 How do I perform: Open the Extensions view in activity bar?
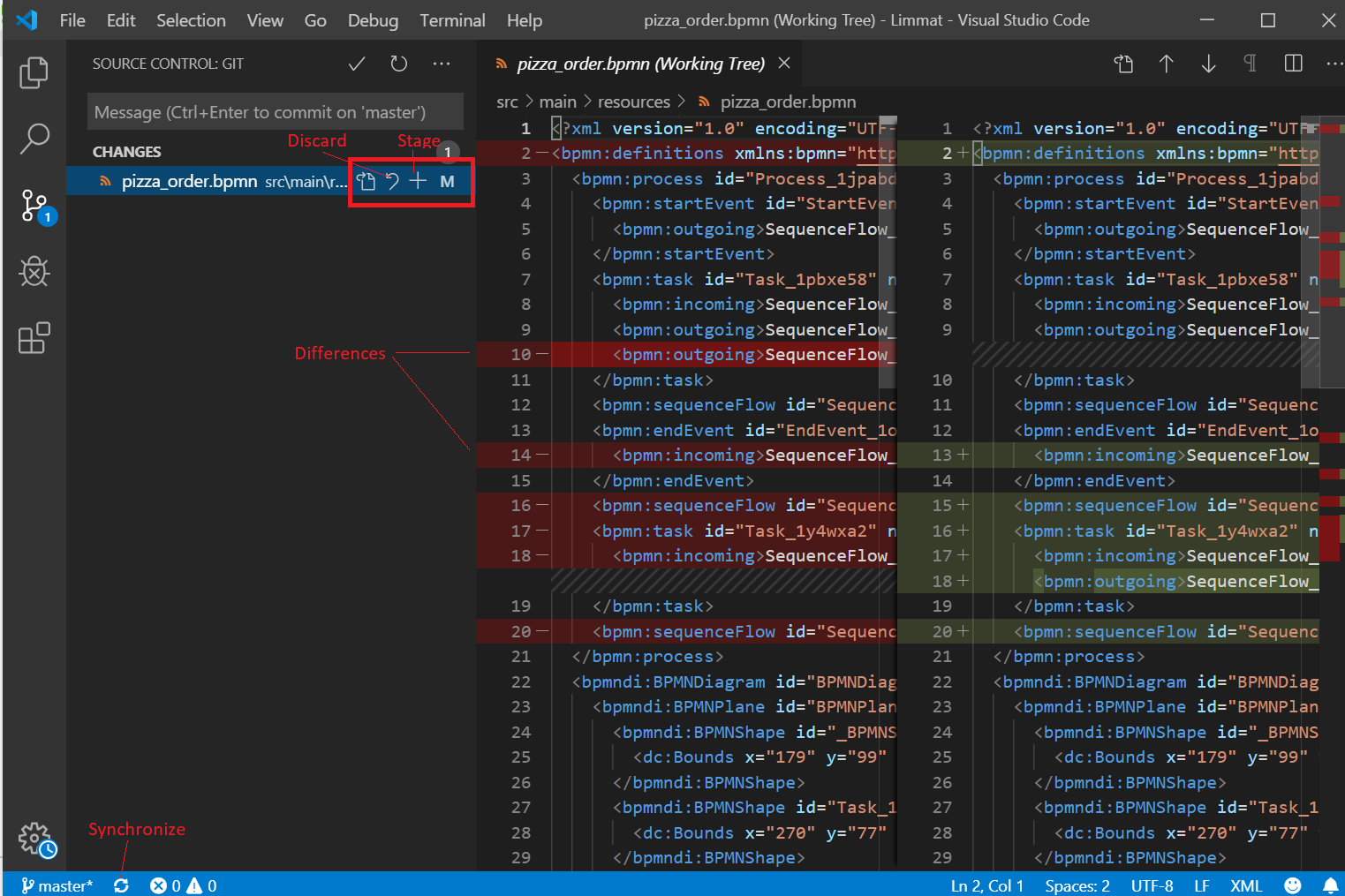click(34, 338)
